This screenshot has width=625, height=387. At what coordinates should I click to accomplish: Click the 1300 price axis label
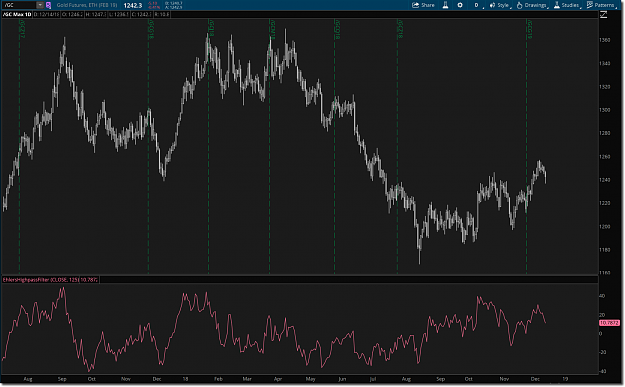(x=604, y=110)
